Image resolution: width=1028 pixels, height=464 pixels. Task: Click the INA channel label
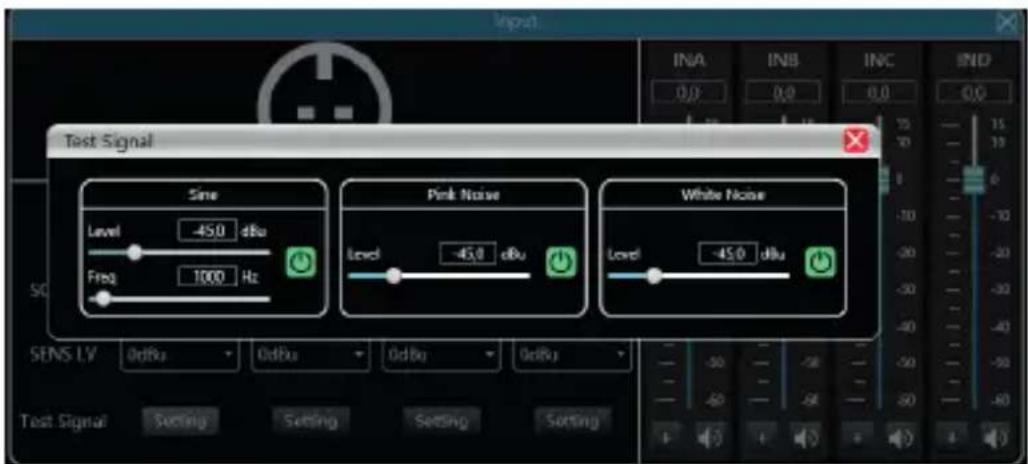[689, 61]
